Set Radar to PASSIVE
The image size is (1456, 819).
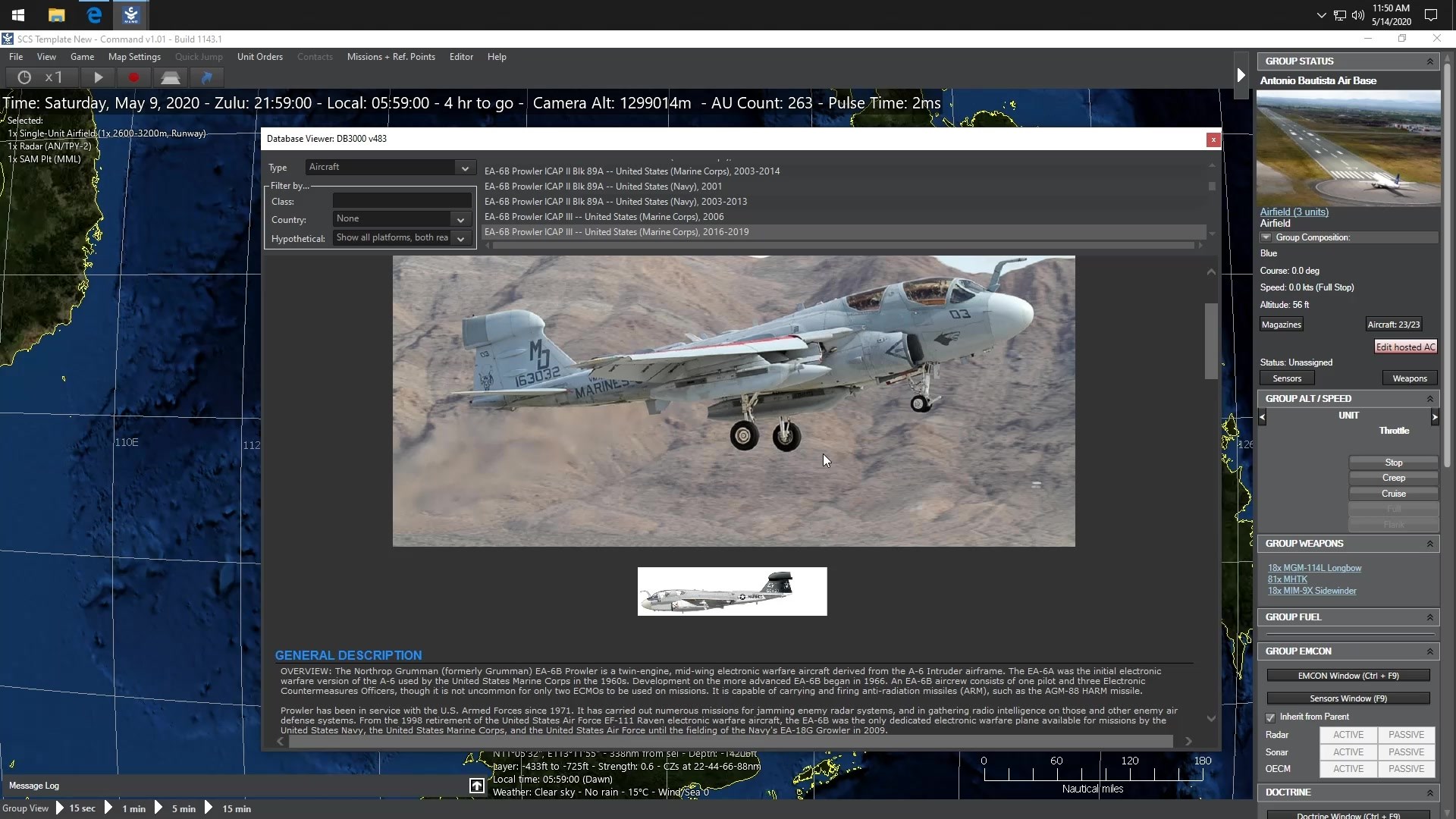pyautogui.click(x=1406, y=735)
